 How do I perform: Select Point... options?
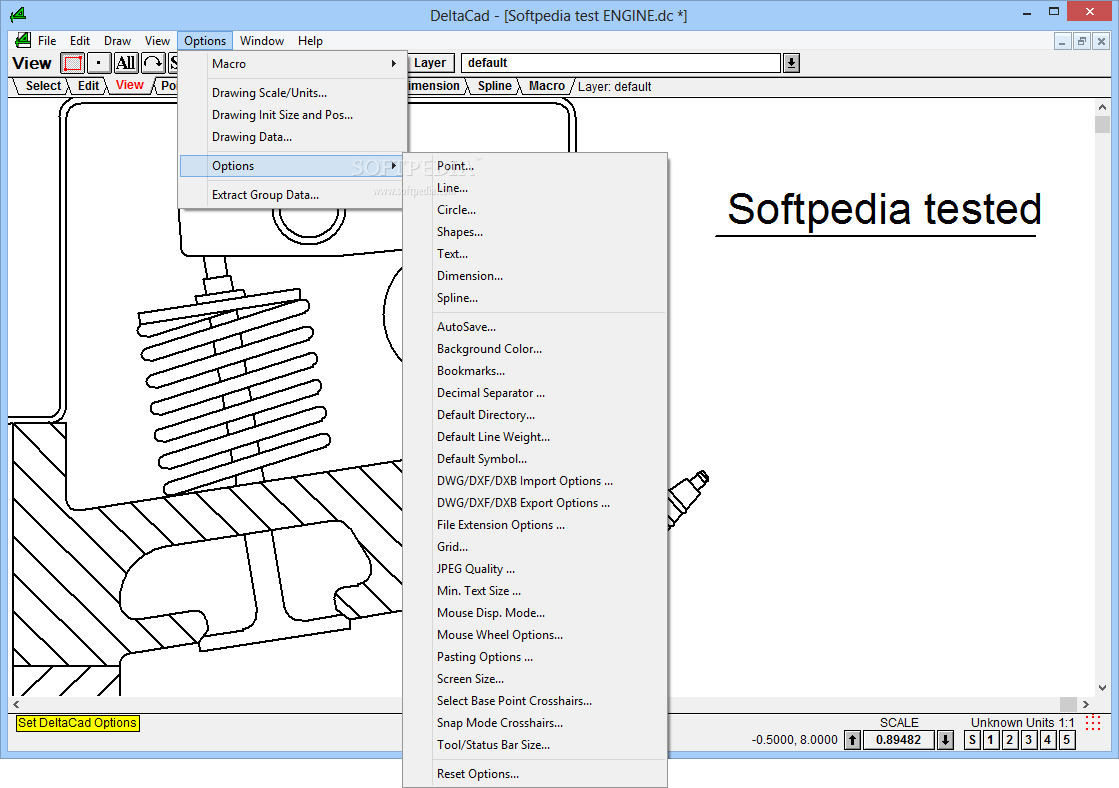535,166
